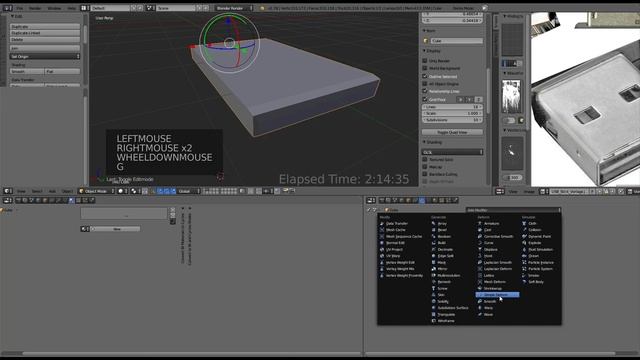The height and width of the screenshot is (360, 640).
Task: Click the Collision modifier icon
Action: pyautogui.click(x=524, y=230)
